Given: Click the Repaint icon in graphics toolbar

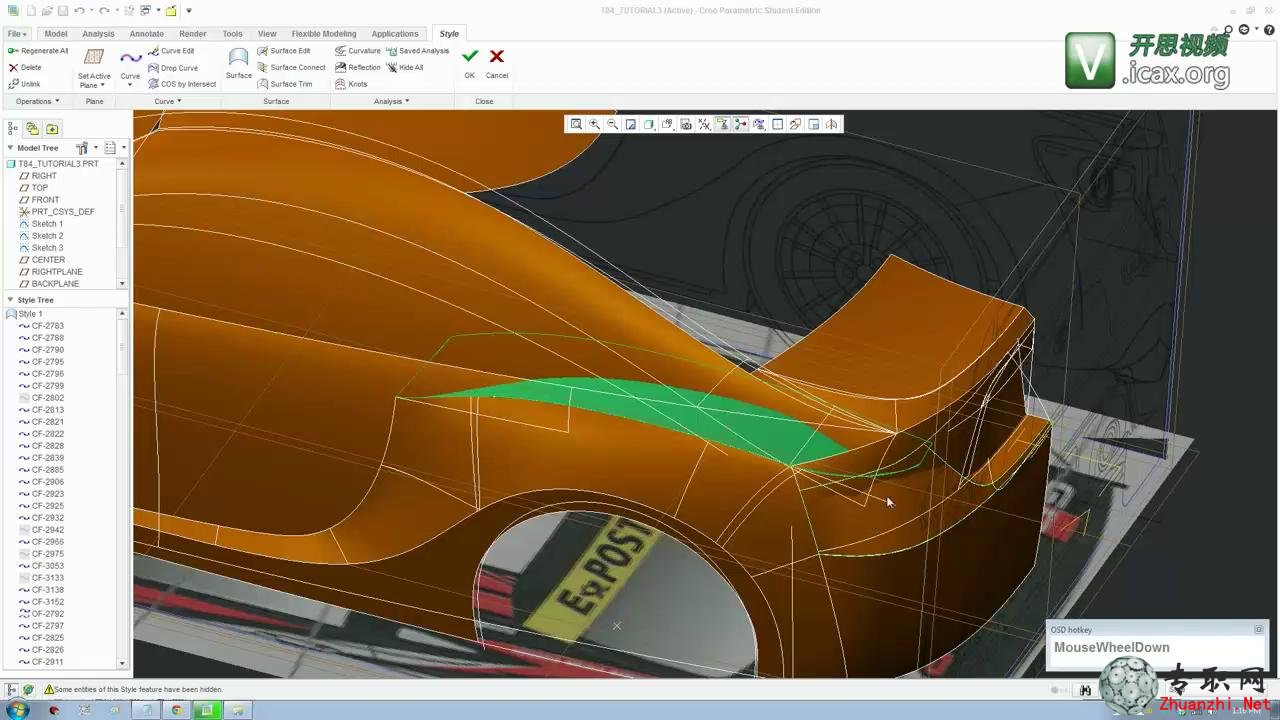Looking at the screenshot, I should 631,124.
